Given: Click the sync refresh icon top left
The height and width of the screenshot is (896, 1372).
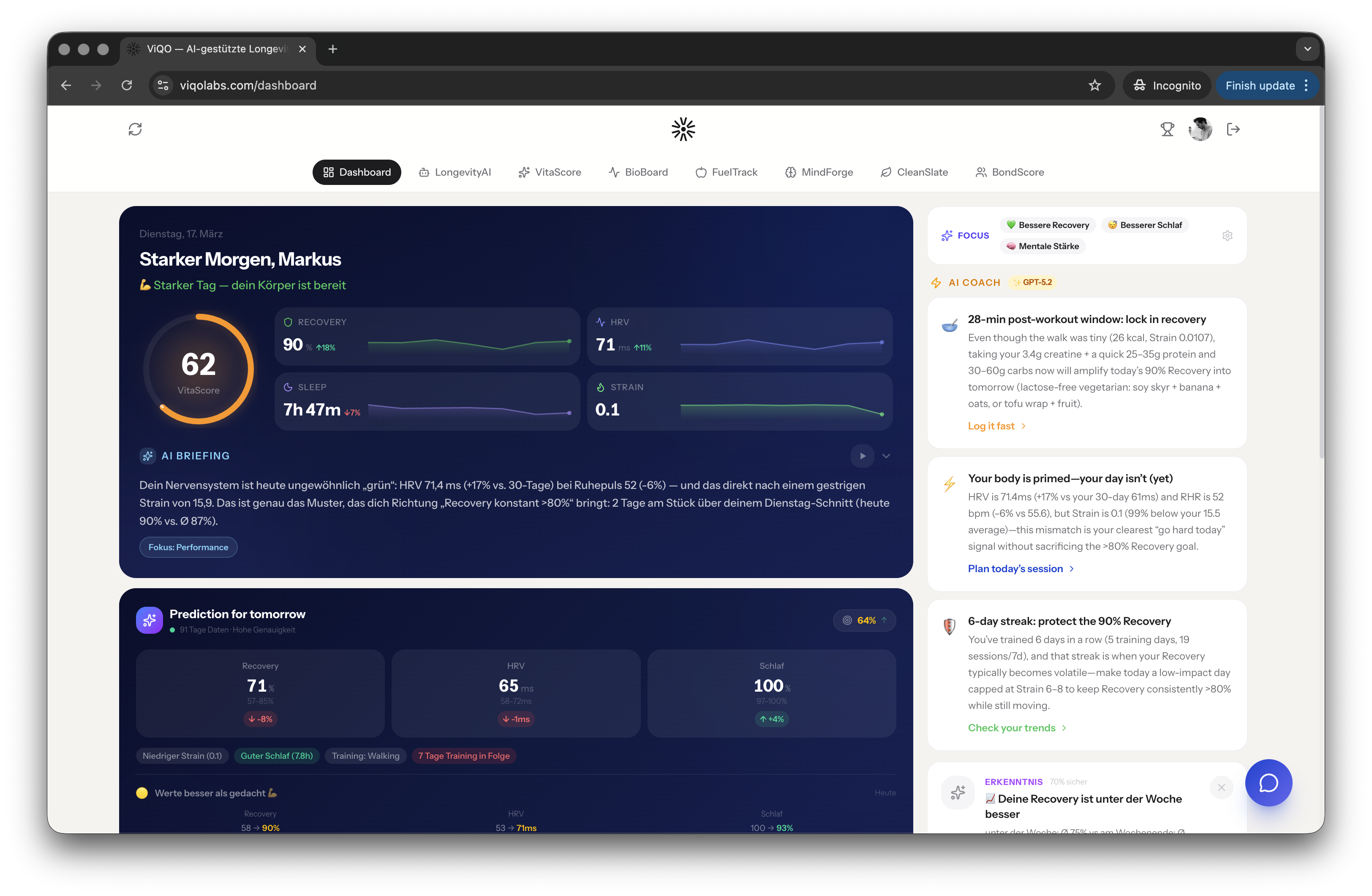Looking at the screenshot, I should pyautogui.click(x=136, y=129).
